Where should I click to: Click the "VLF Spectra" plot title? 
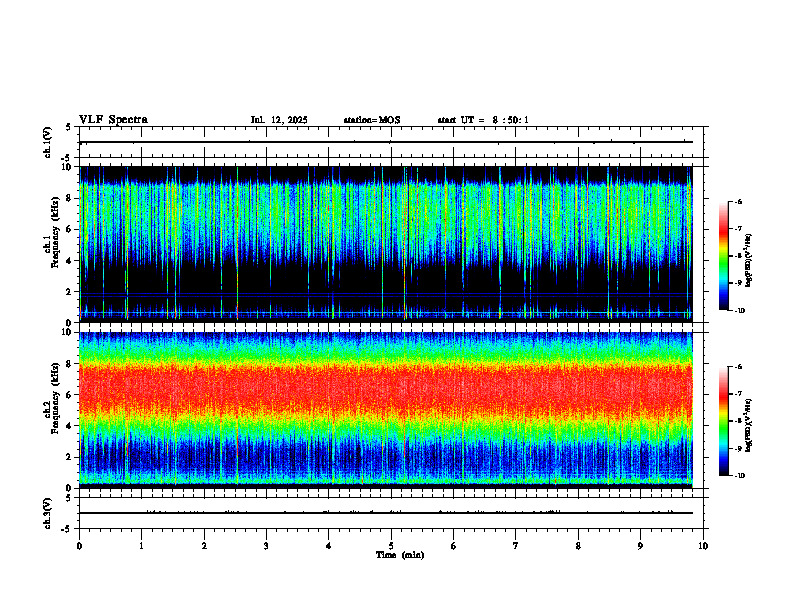[x=113, y=120]
